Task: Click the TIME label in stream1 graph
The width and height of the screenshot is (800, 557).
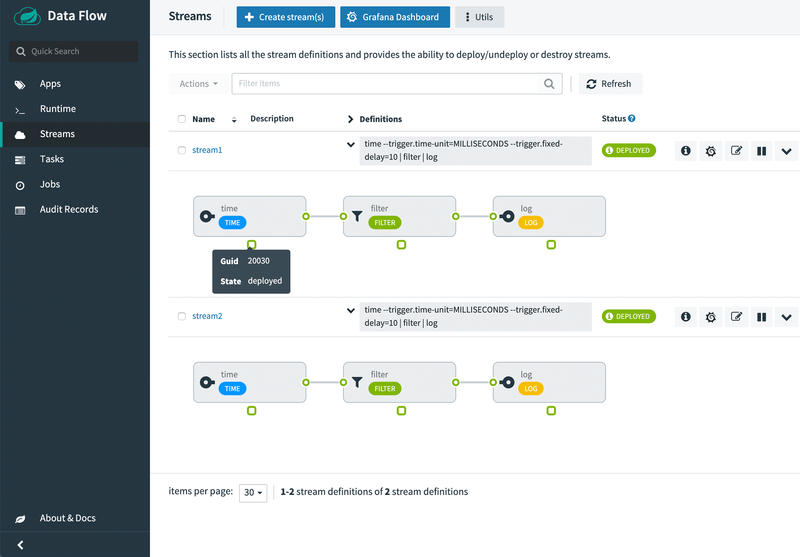Action: pyautogui.click(x=233, y=222)
